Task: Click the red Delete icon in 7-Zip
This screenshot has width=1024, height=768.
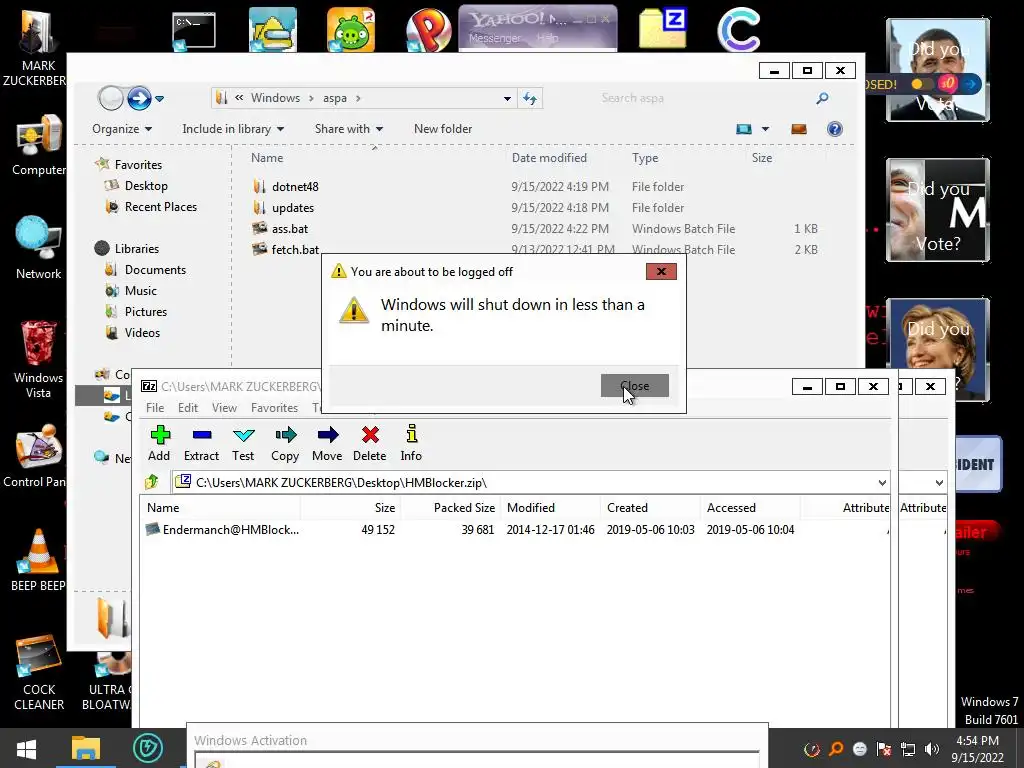Action: click(370, 435)
